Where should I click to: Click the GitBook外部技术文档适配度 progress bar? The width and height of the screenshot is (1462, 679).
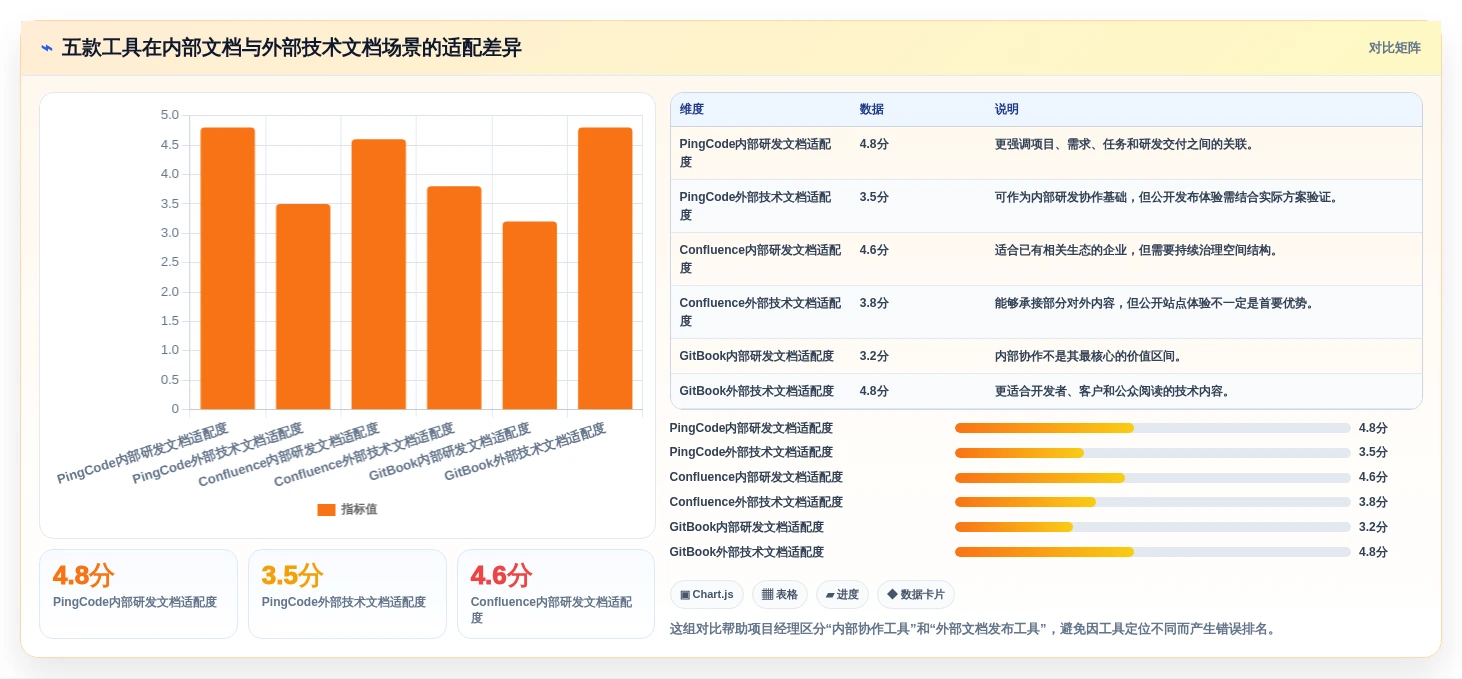coord(1153,553)
